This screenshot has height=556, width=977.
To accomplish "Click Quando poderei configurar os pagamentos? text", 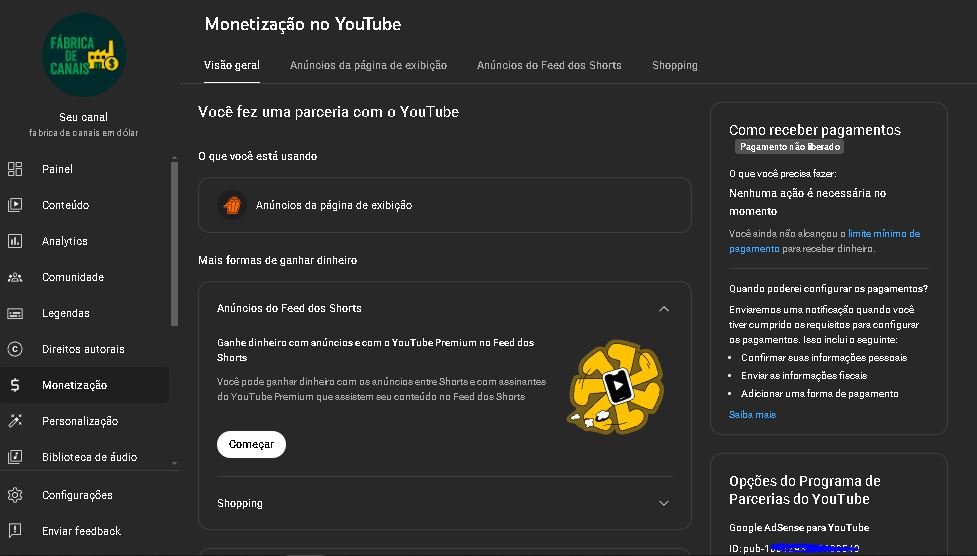I will pyautogui.click(x=828, y=289).
